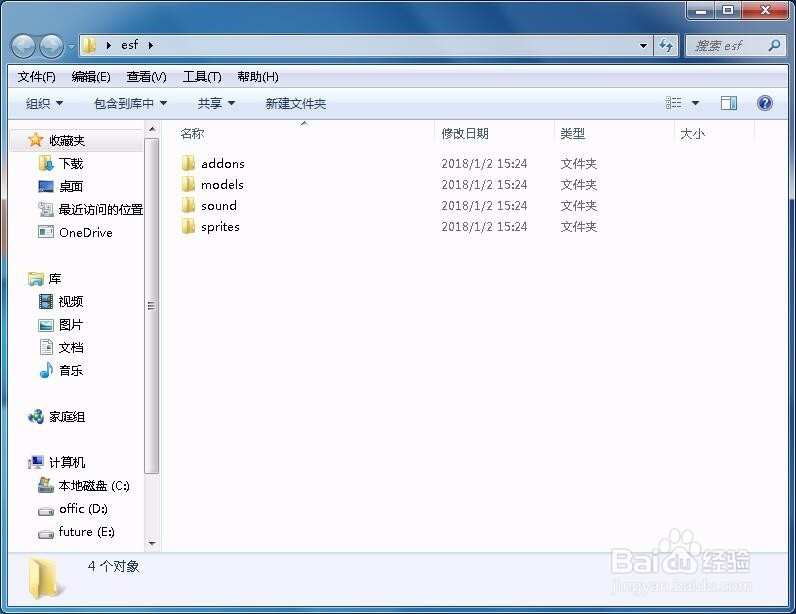Click the 计算机 computer icon
796x614 pixels.
[x=36, y=462]
